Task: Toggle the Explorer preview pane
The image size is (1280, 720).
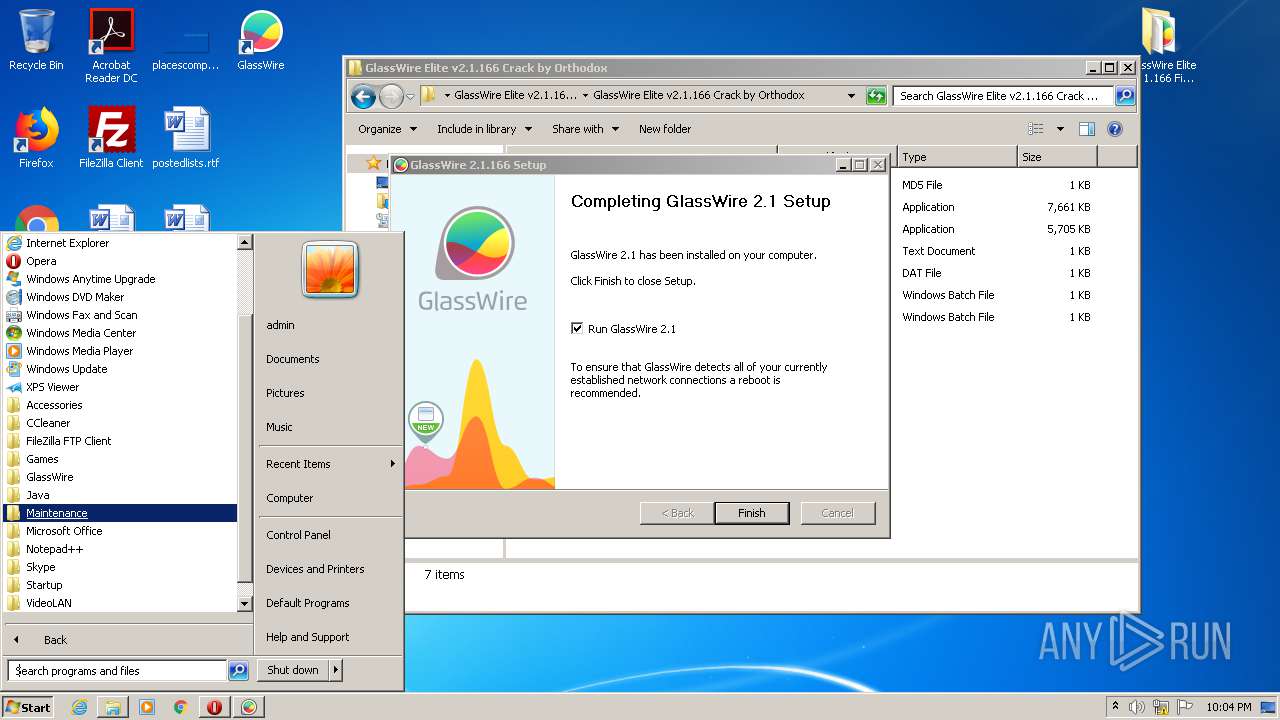Action: [x=1087, y=129]
